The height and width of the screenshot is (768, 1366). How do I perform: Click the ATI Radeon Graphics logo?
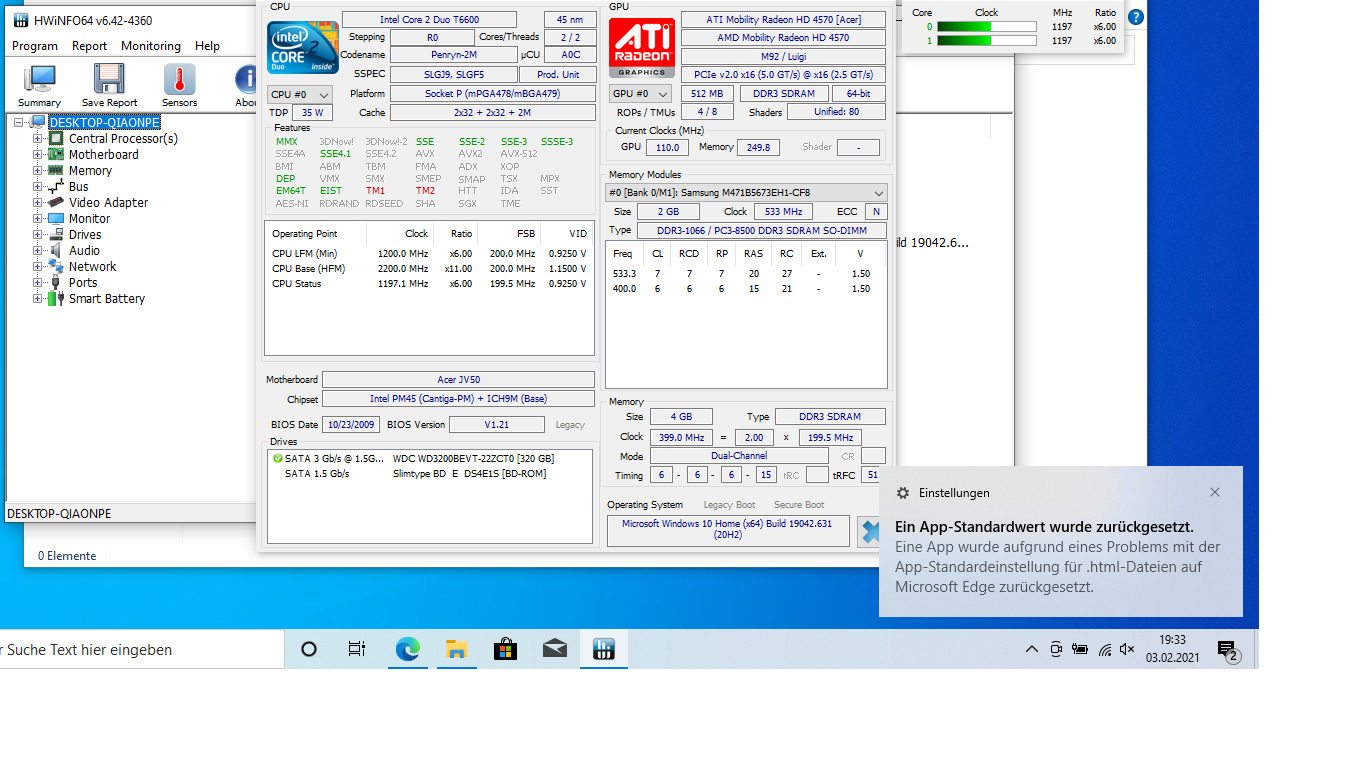[642, 47]
